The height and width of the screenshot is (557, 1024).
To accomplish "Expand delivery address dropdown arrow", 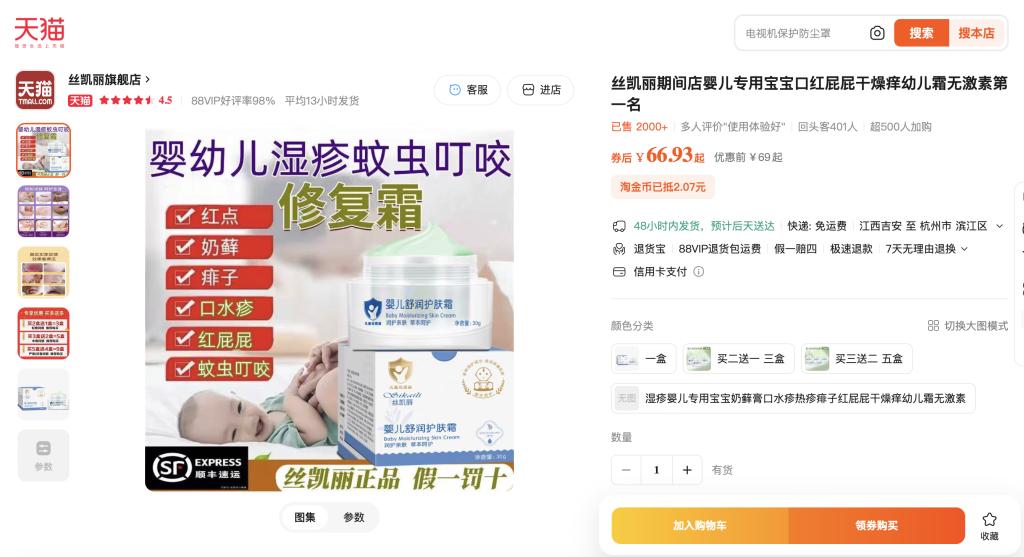I will click(999, 226).
